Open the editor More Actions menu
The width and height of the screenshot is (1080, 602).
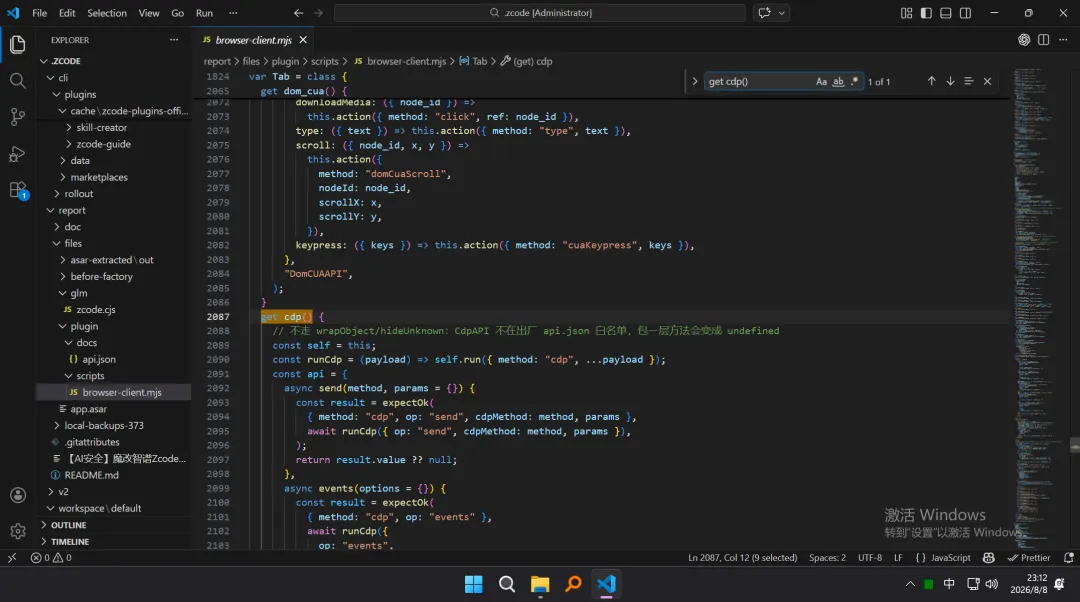tap(1063, 40)
